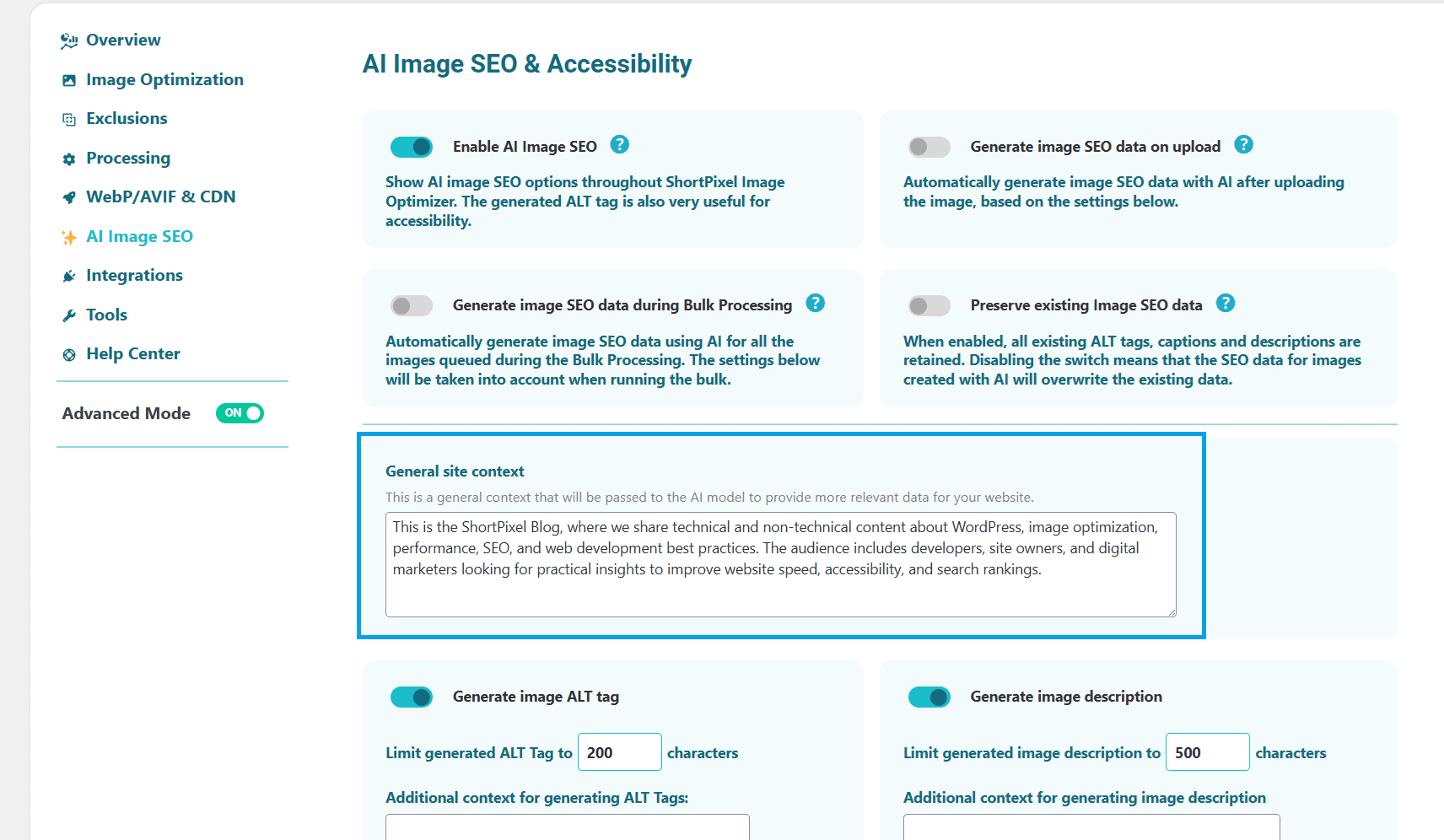Toggle Advanced Mode off
Screen dimensions: 1444x840
click(240, 413)
